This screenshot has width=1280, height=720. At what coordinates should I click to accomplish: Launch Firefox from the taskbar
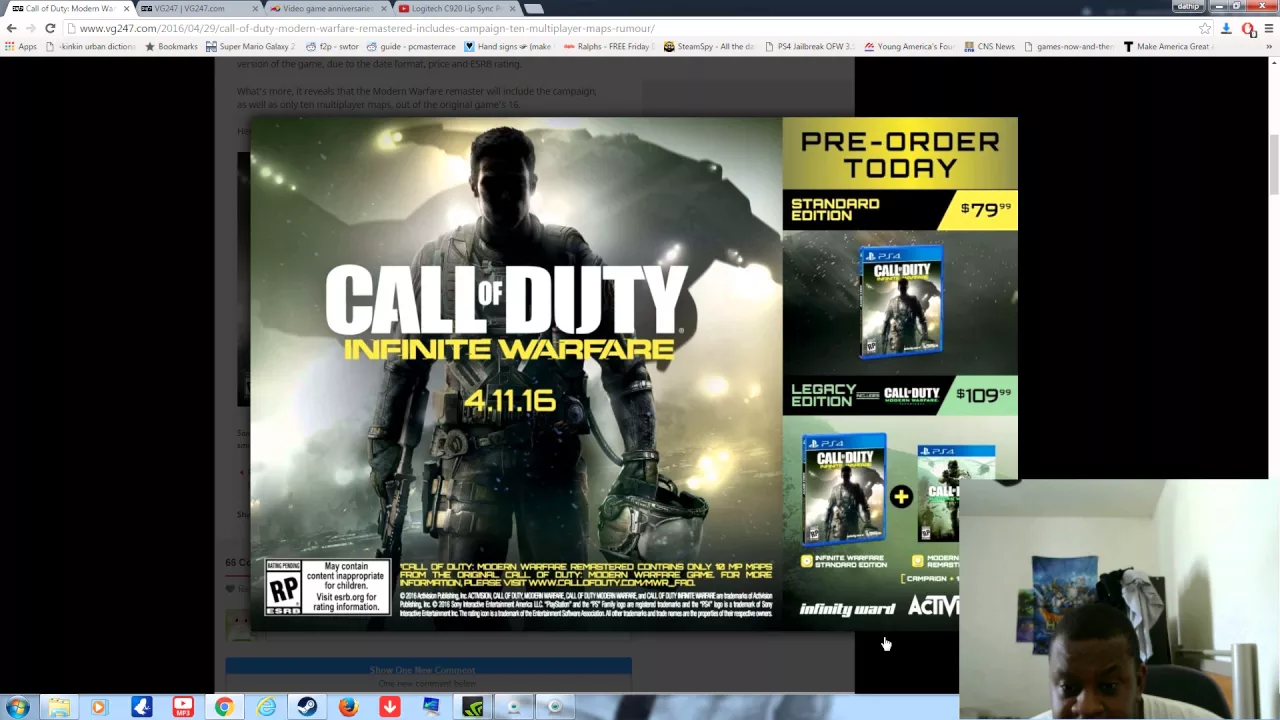(x=348, y=707)
